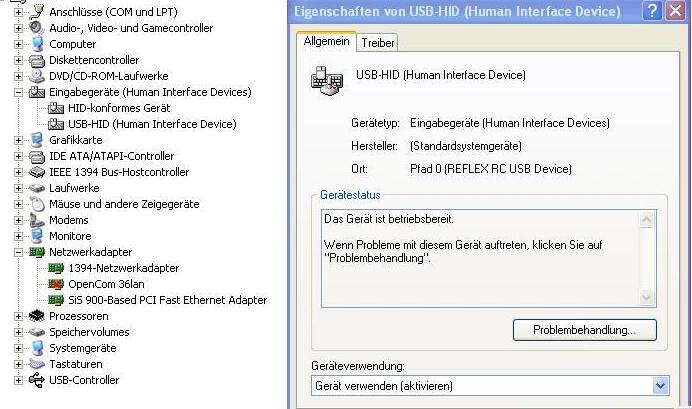Viewport: 692px width, 409px height.
Task: Click the Monitore screen icon
Action: pos(38,236)
